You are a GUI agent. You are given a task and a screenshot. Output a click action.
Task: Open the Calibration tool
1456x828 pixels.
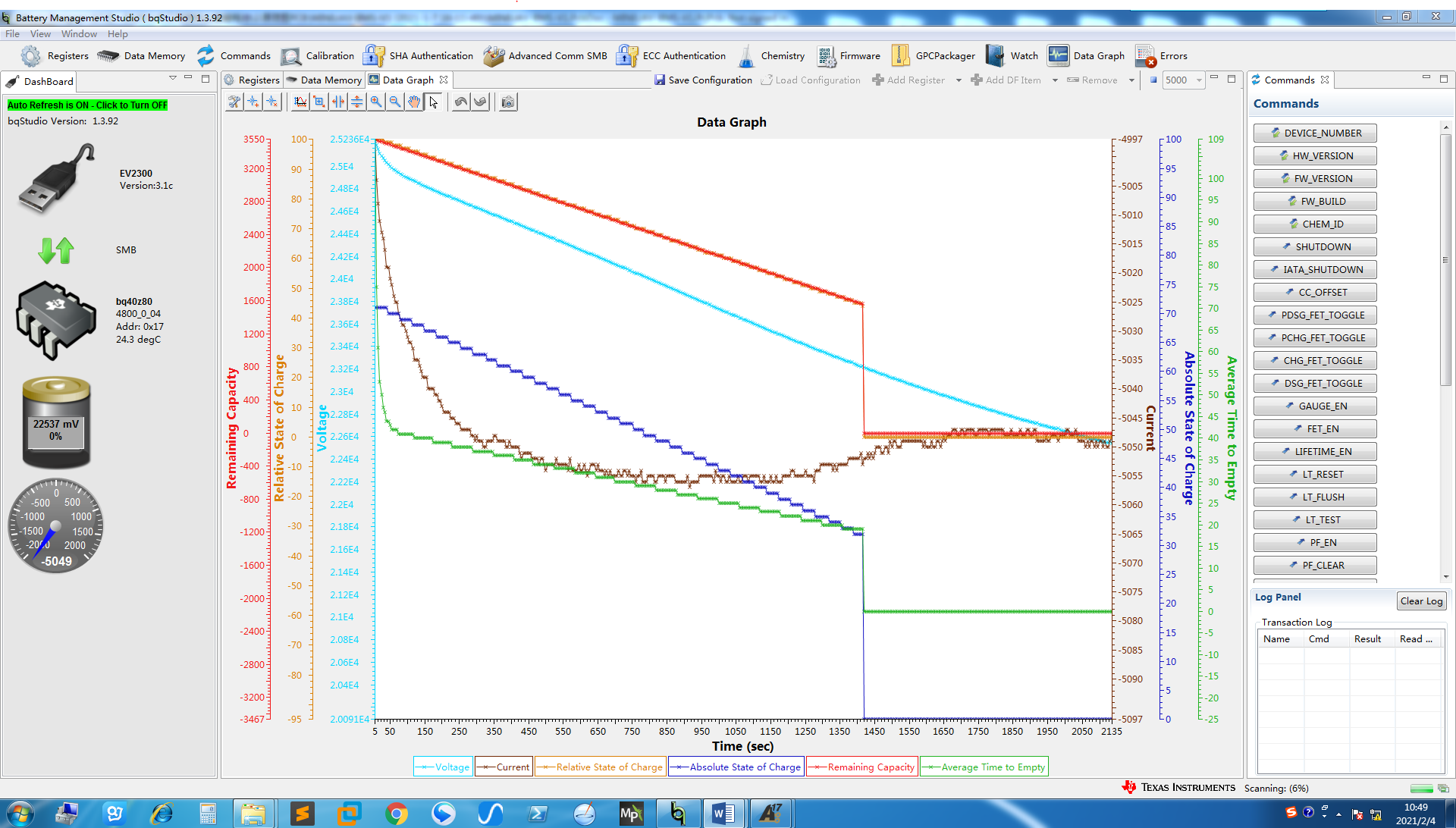click(317, 55)
